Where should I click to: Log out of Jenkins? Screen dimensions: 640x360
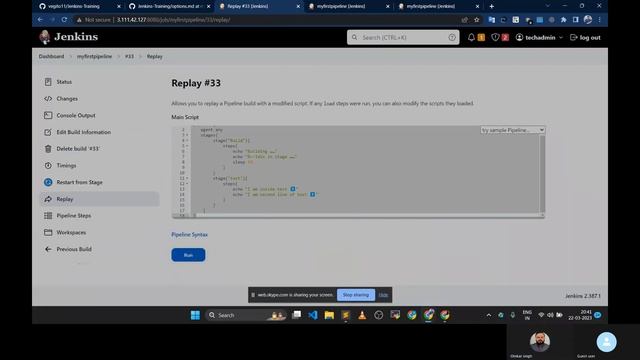pyautogui.click(x=585, y=37)
